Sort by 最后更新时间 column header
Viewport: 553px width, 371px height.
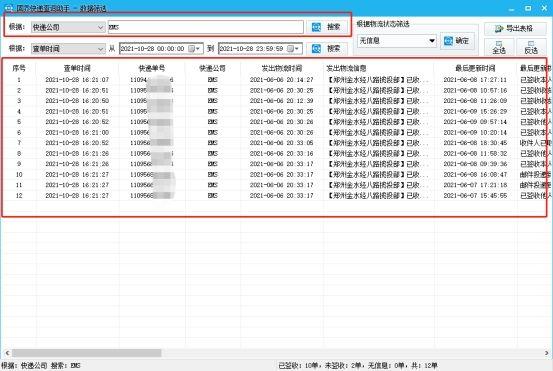coord(475,68)
